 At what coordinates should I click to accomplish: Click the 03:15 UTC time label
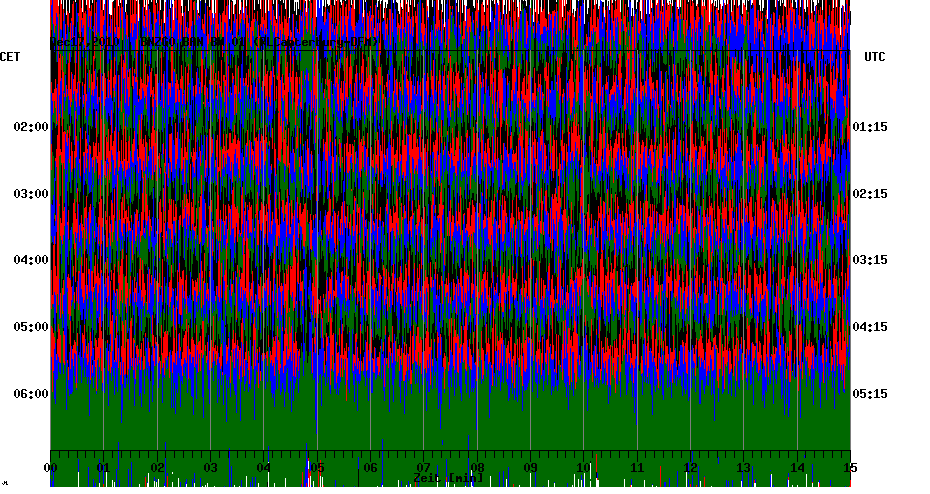point(870,260)
